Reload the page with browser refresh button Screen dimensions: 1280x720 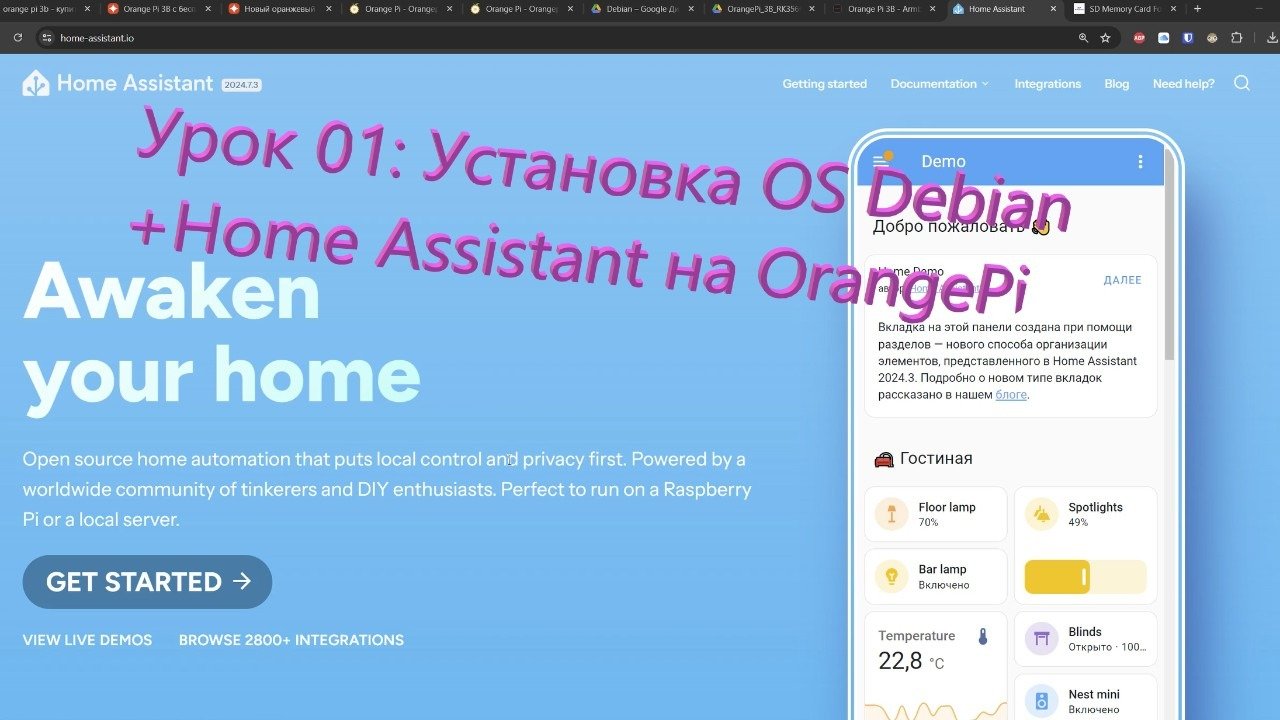pos(18,38)
